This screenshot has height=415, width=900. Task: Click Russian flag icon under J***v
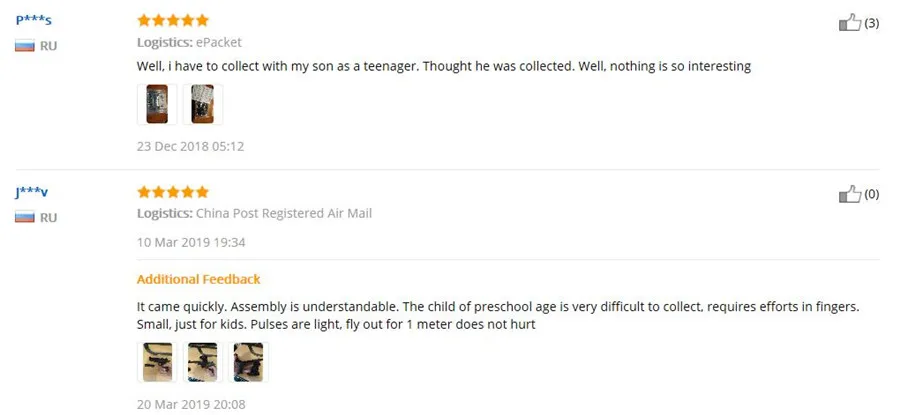click(25, 218)
